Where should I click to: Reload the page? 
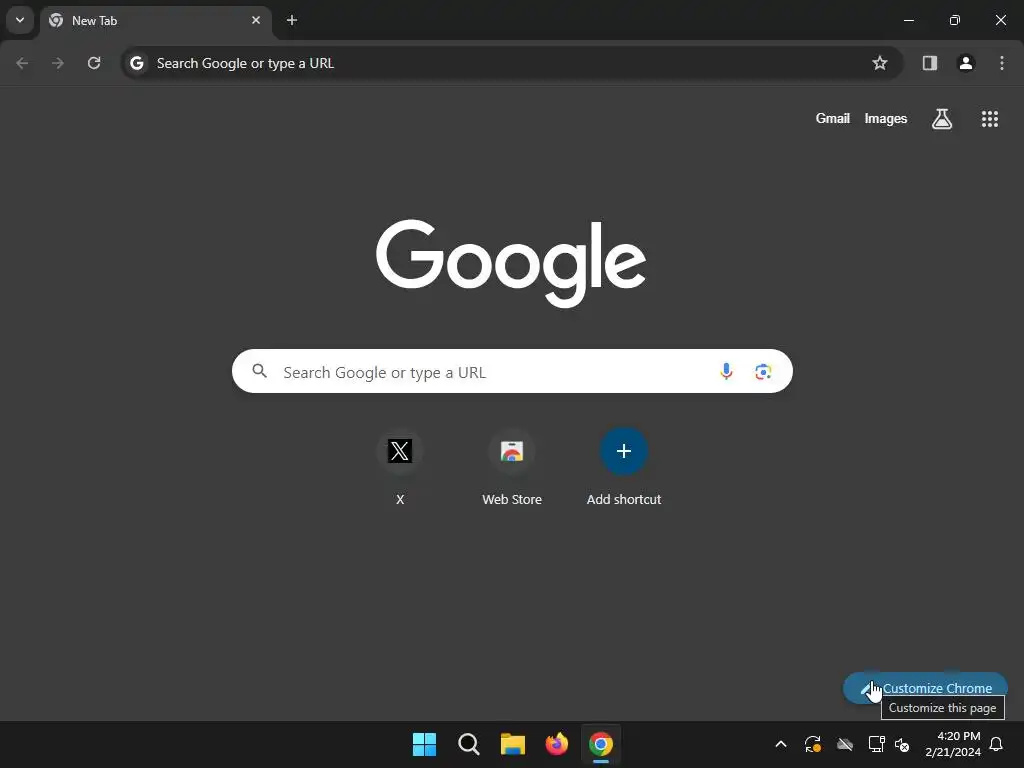94,63
